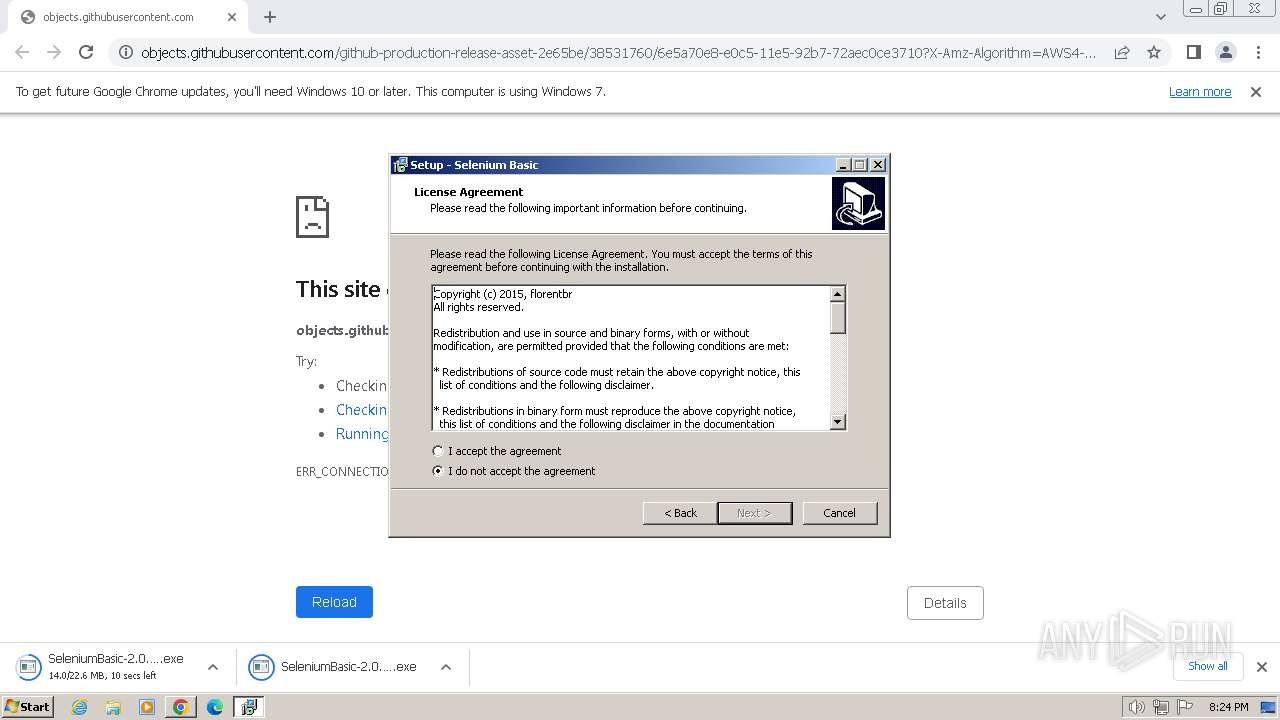This screenshot has width=1280, height=720.
Task: Click the Action Center flag tray icon
Action: 1184,707
